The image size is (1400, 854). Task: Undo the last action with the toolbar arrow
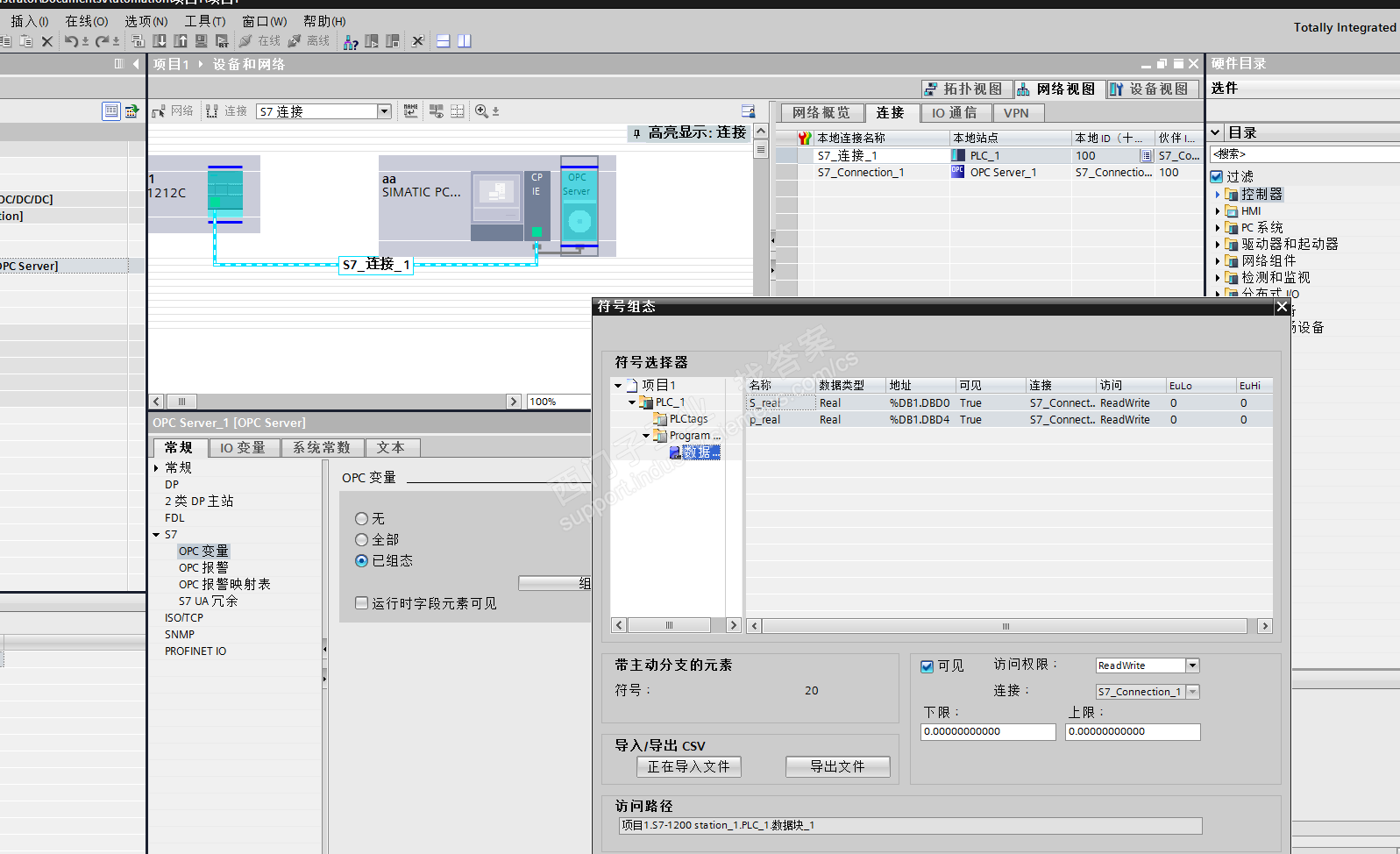(x=71, y=41)
